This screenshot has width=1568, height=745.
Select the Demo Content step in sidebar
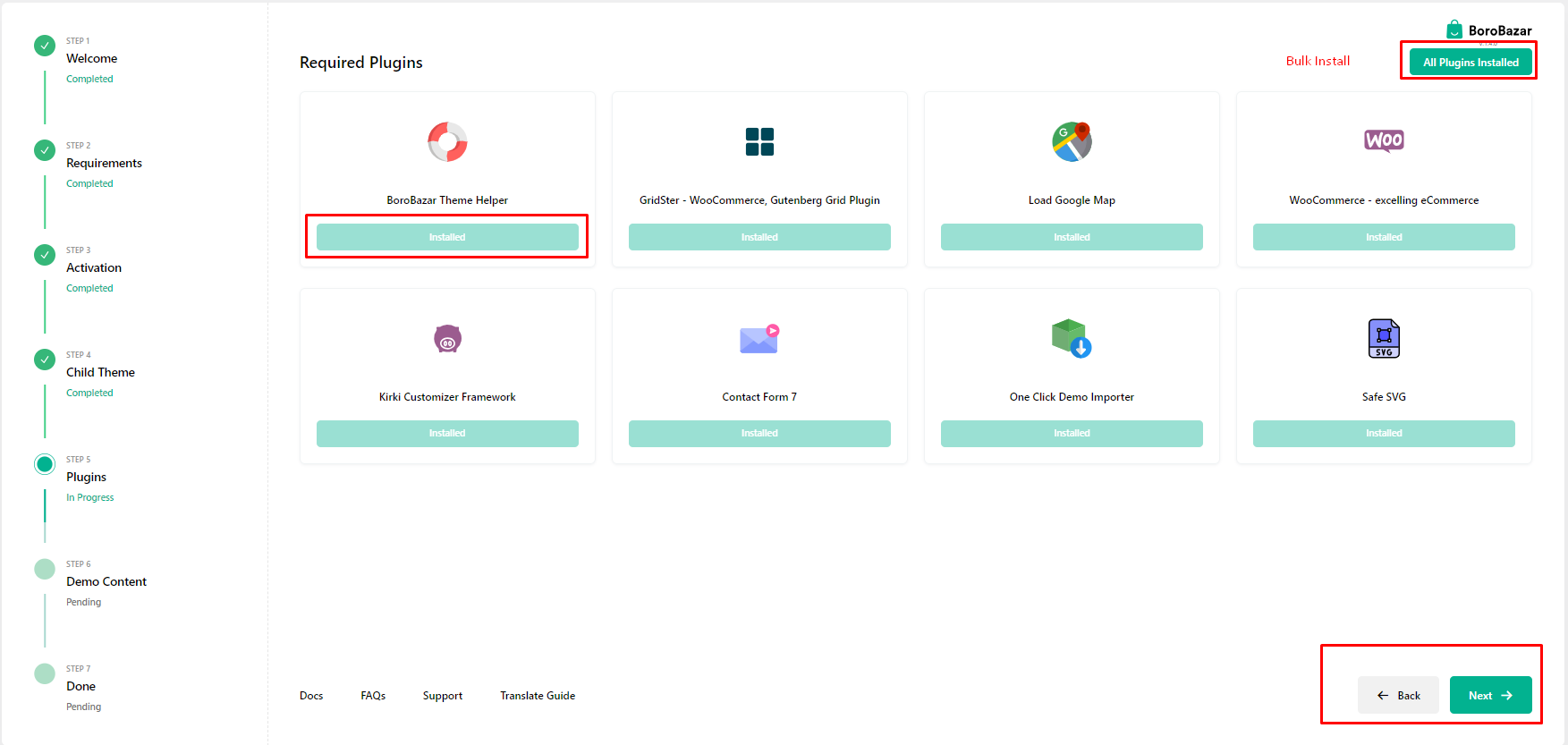click(106, 581)
